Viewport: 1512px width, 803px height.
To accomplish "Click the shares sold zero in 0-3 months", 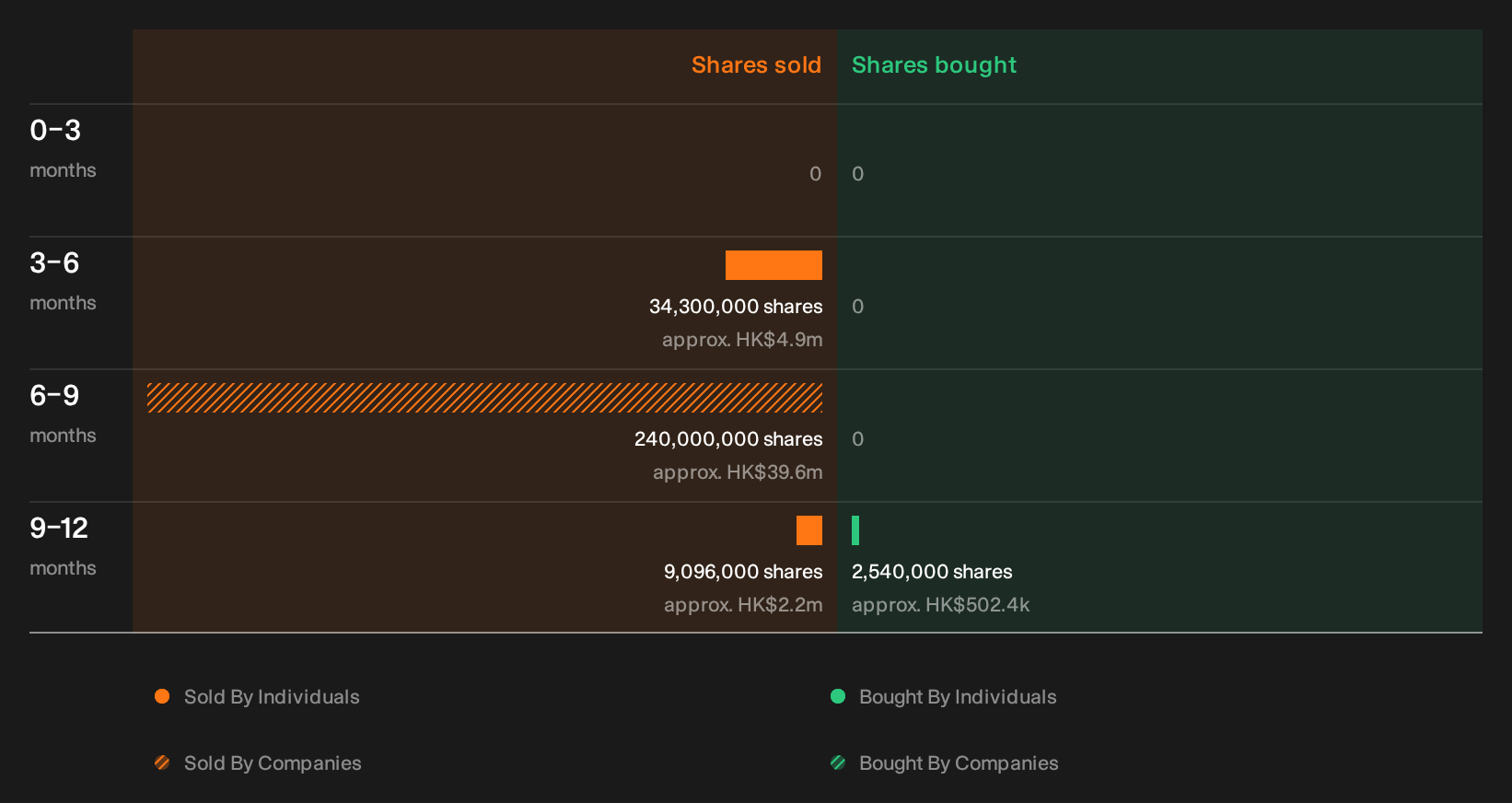I will point(815,174).
